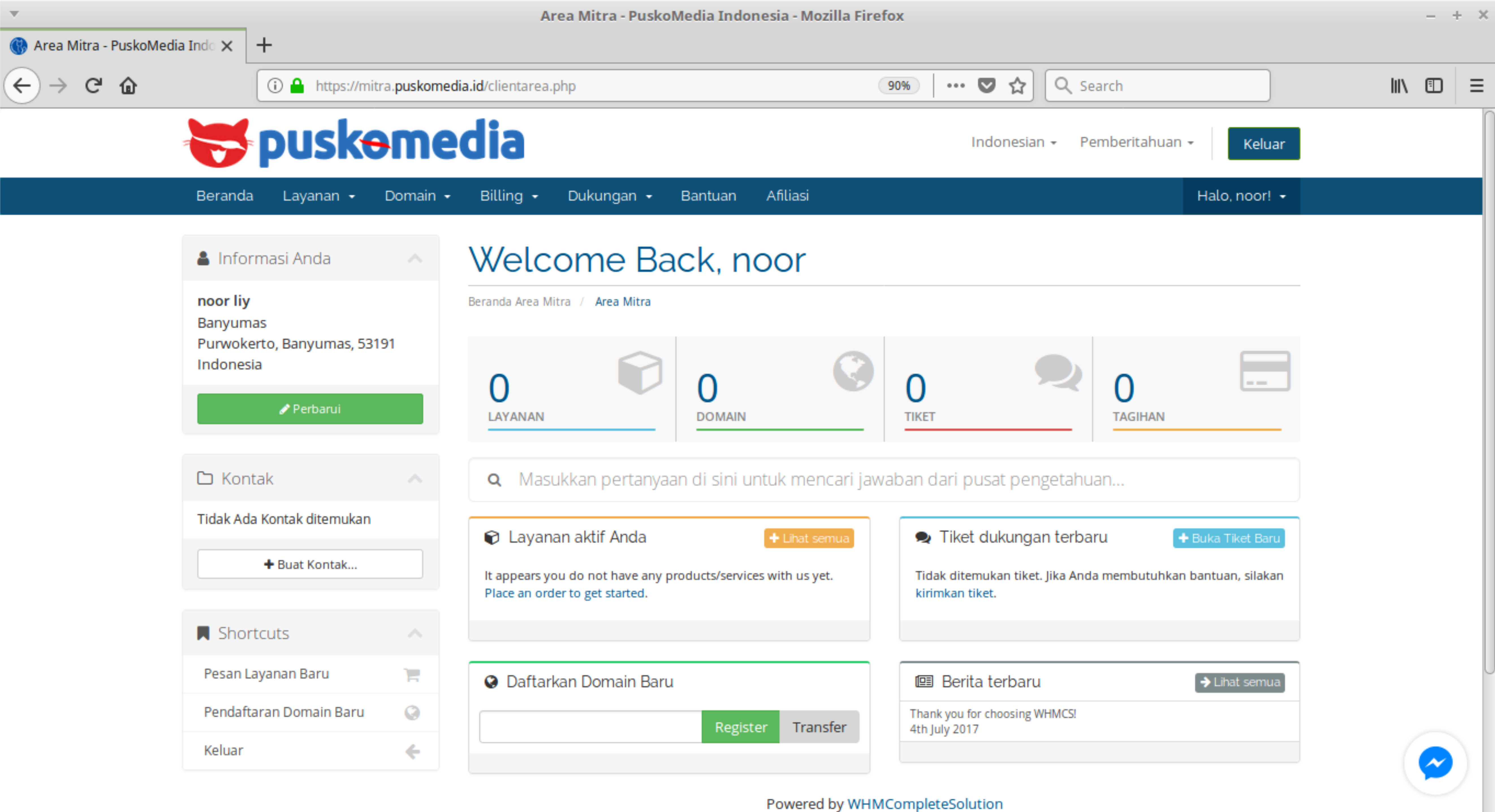Collapse the Shortcuts panel
The height and width of the screenshot is (812, 1495).
(x=415, y=633)
